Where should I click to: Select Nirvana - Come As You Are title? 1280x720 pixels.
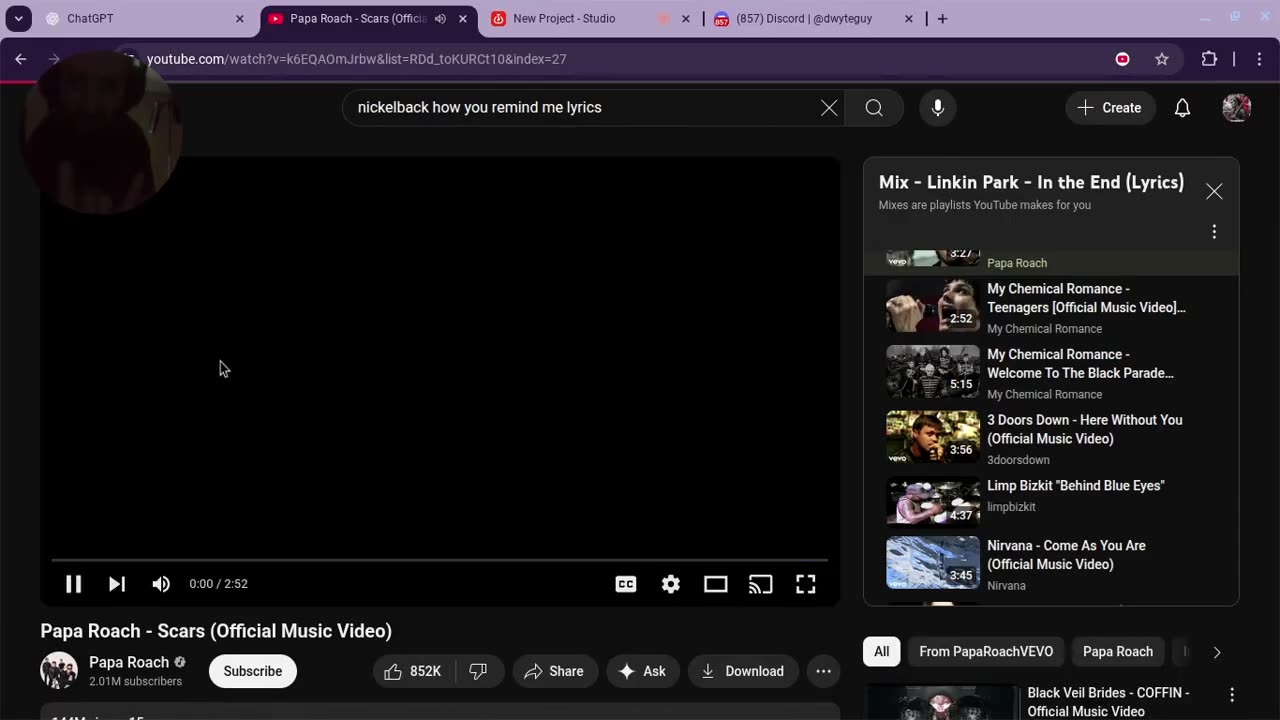[x=1066, y=555]
